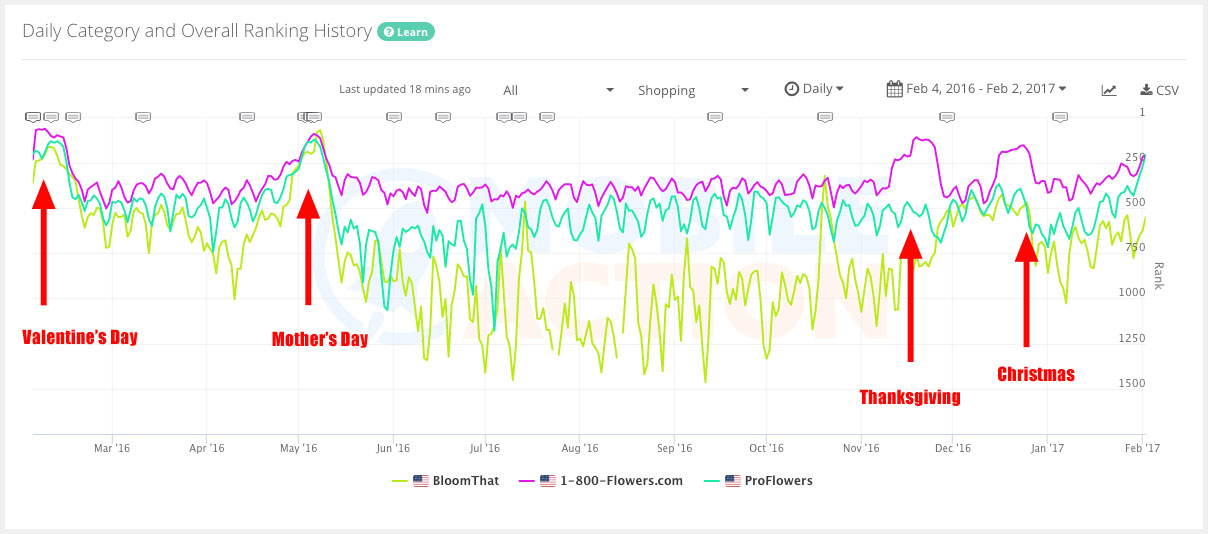Click the green Learn help button
This screenshot has width=1208, height=534.
[x=405, y=32]
